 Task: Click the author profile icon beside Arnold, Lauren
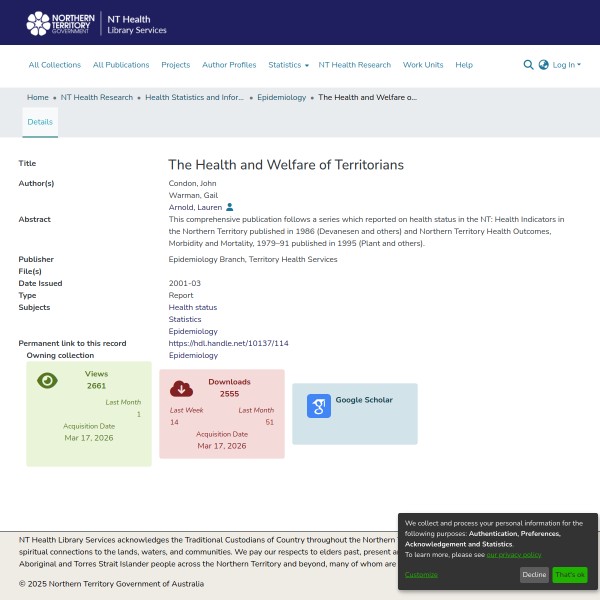click(229, 207)
